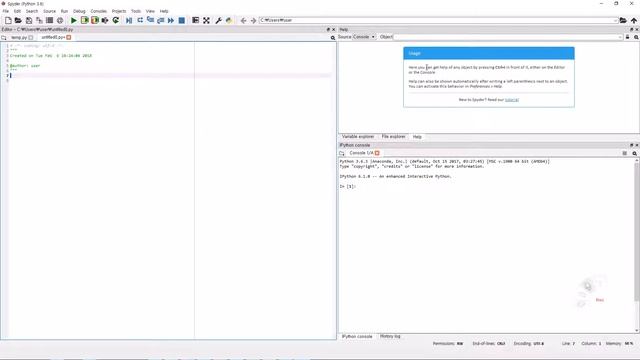Save the current file

[x=29, y=20]
